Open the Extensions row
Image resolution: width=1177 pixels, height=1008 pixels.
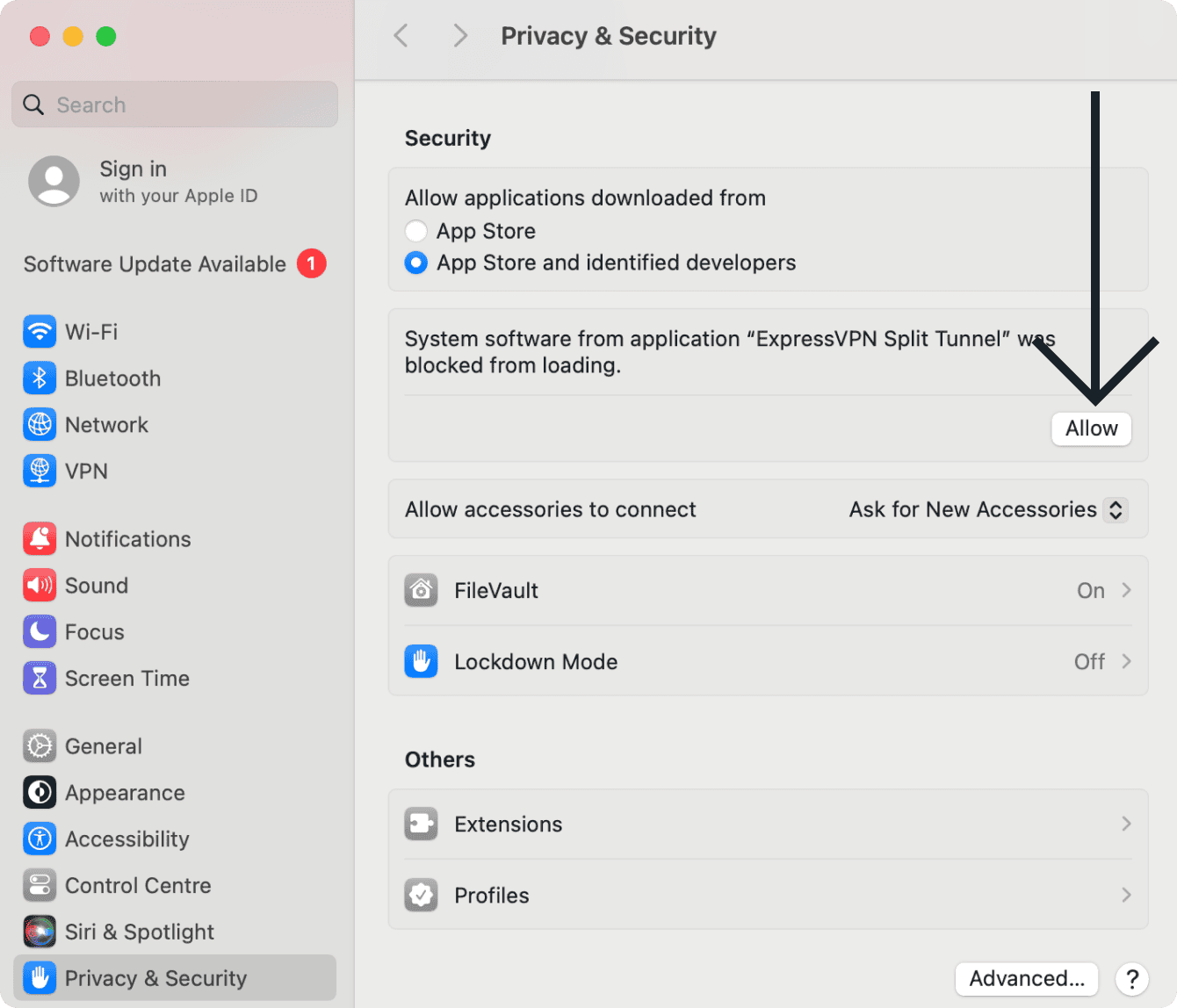click(768, 824)
